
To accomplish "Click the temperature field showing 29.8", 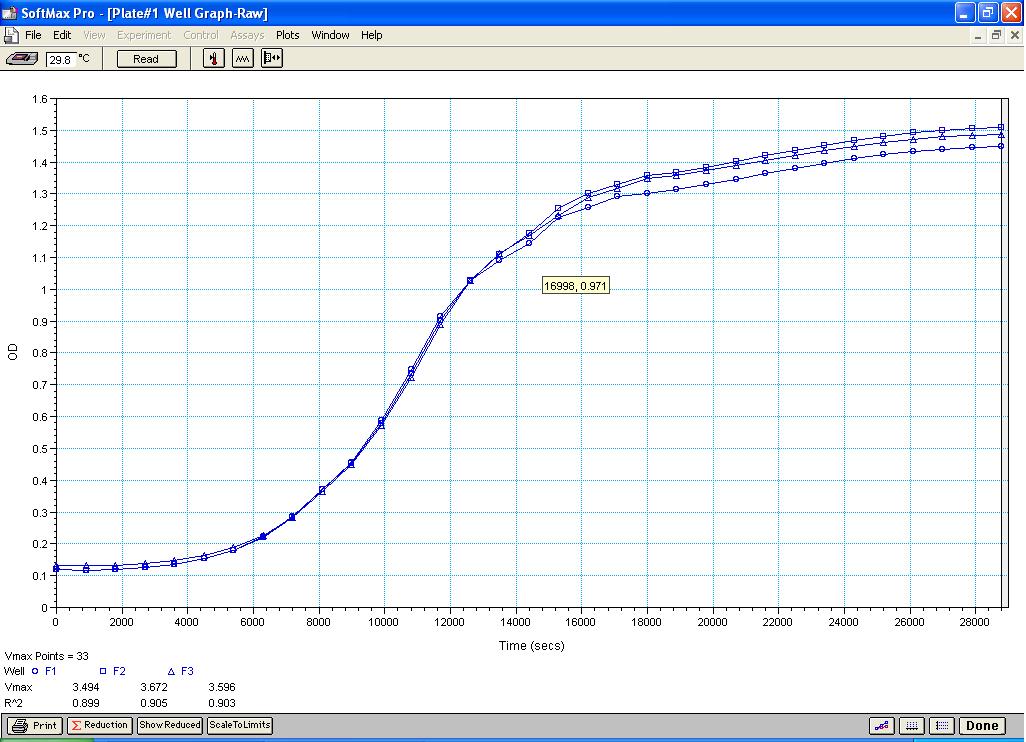I will 60,59.
